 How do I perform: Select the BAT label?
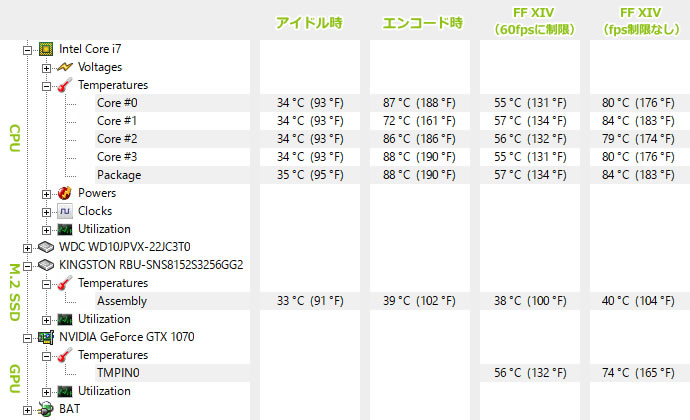click(x=70, y=409)
